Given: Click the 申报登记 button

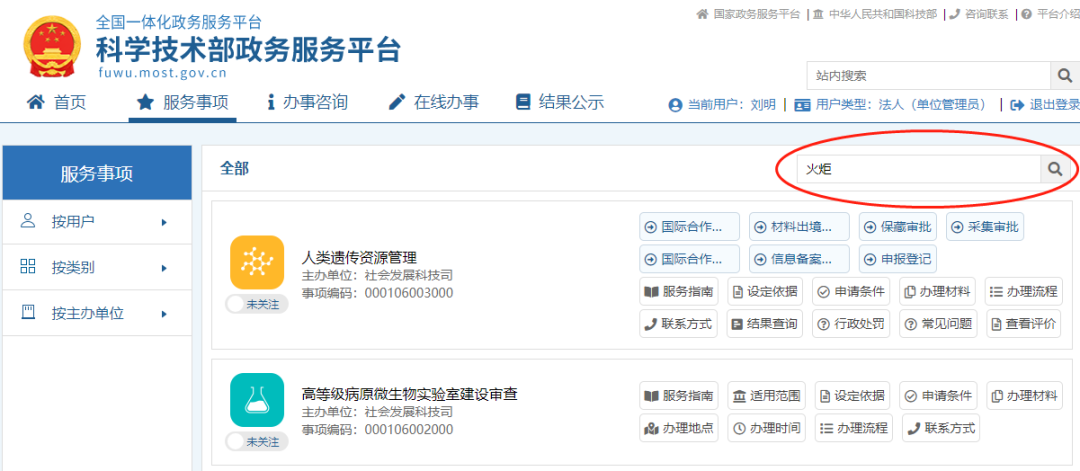Looking at the screenshot, I should (898, 259).
